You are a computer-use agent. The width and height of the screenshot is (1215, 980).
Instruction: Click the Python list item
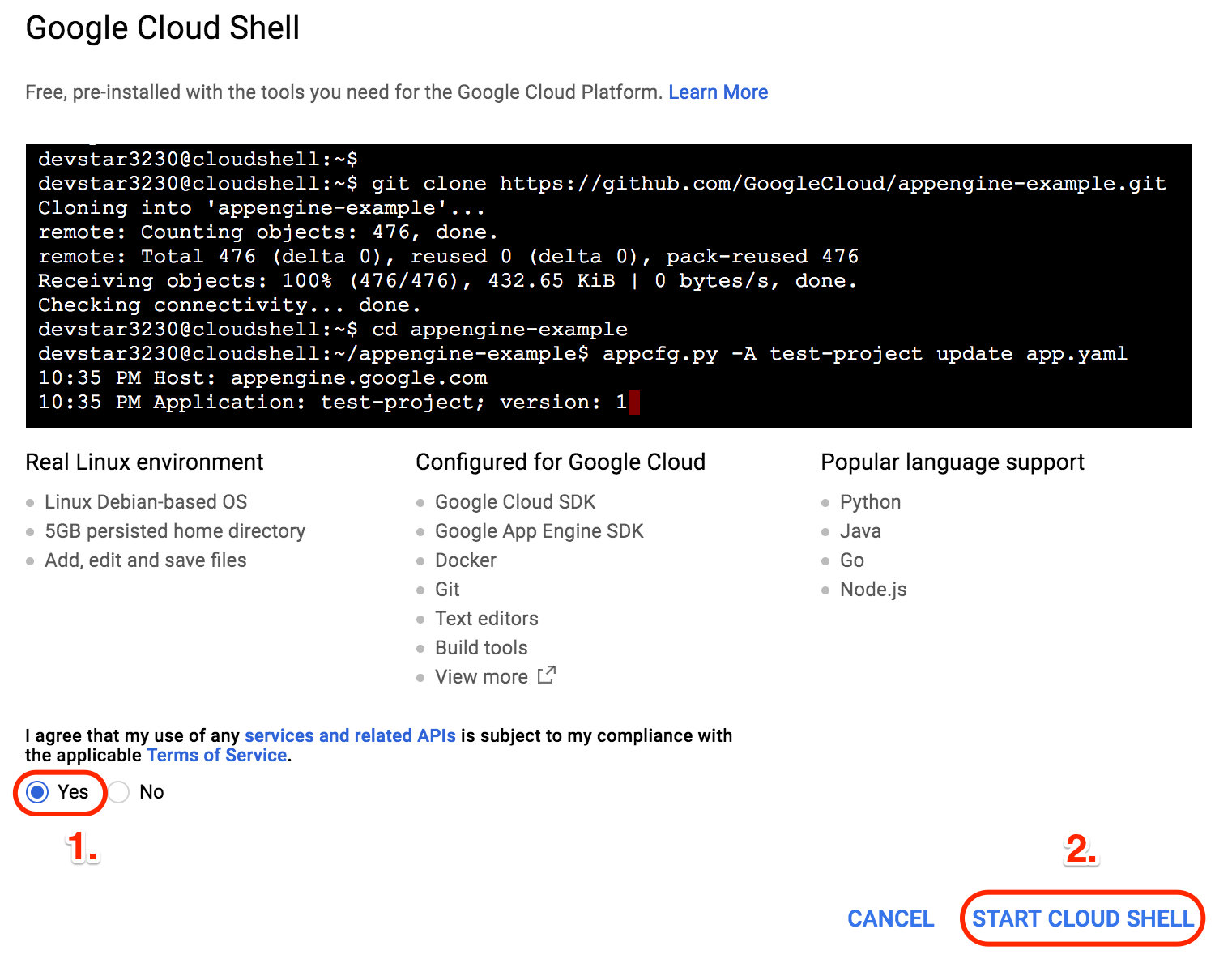click(870, 502)
